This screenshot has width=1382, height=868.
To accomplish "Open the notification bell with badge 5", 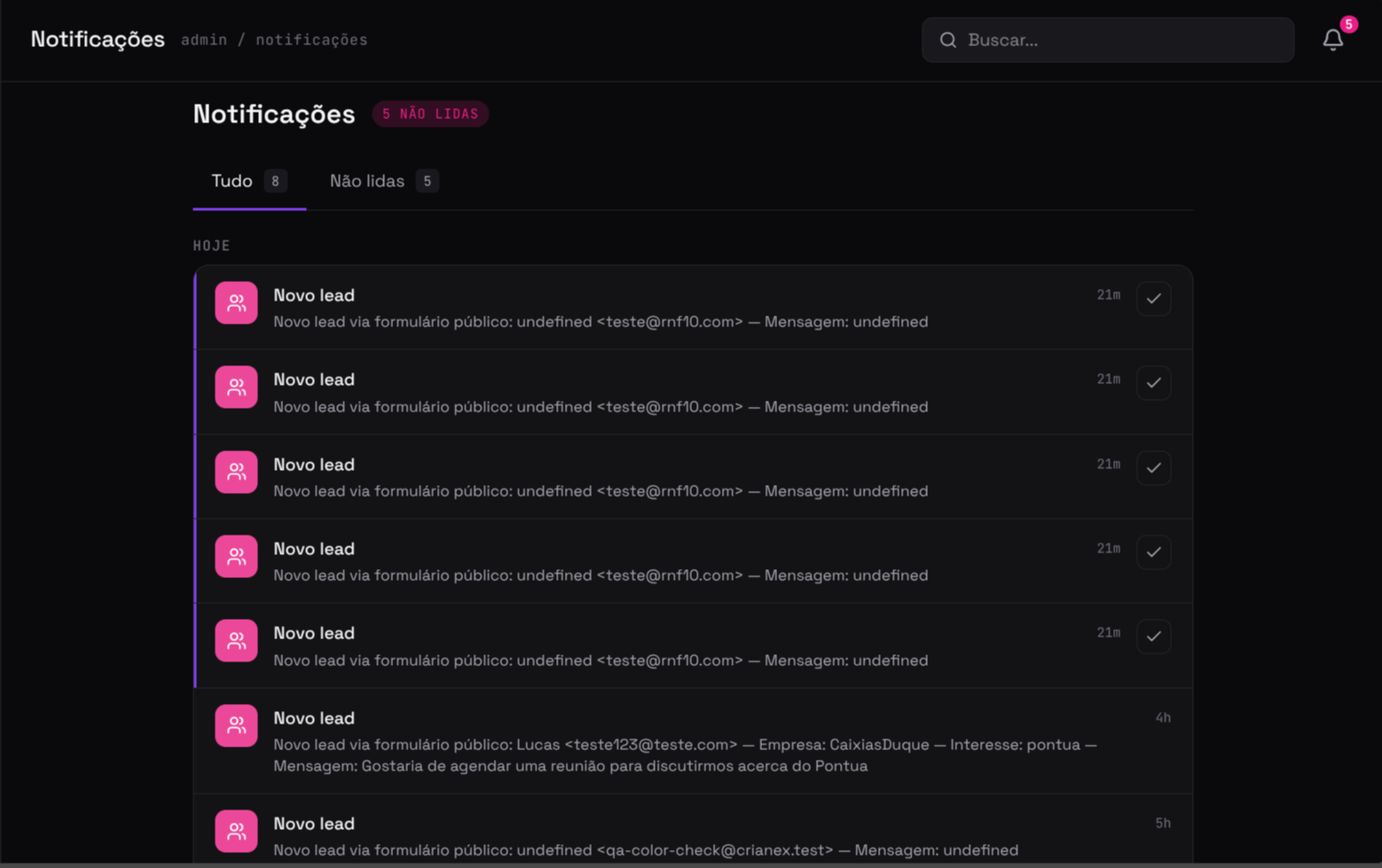I will click(x=1332, y=40).
